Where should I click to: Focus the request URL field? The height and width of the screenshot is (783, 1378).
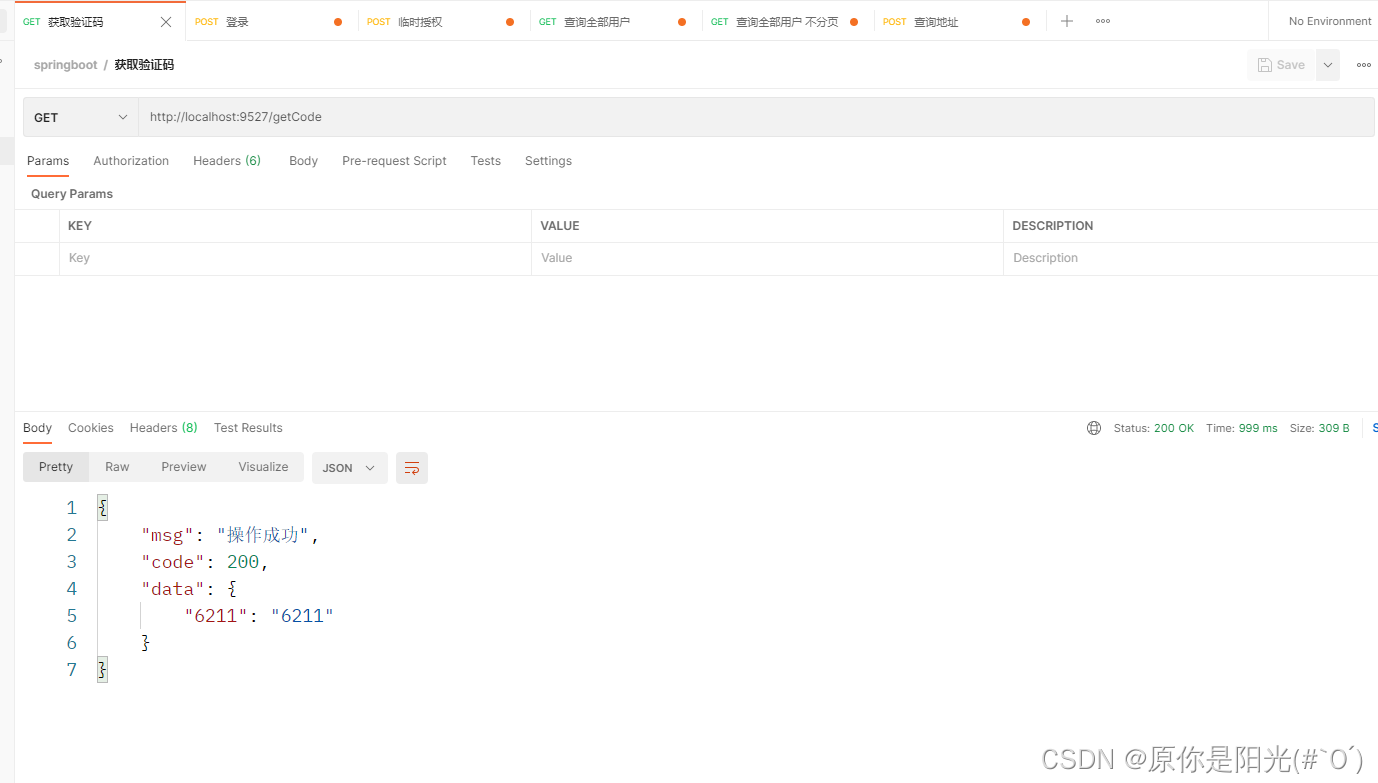[756, 117]
